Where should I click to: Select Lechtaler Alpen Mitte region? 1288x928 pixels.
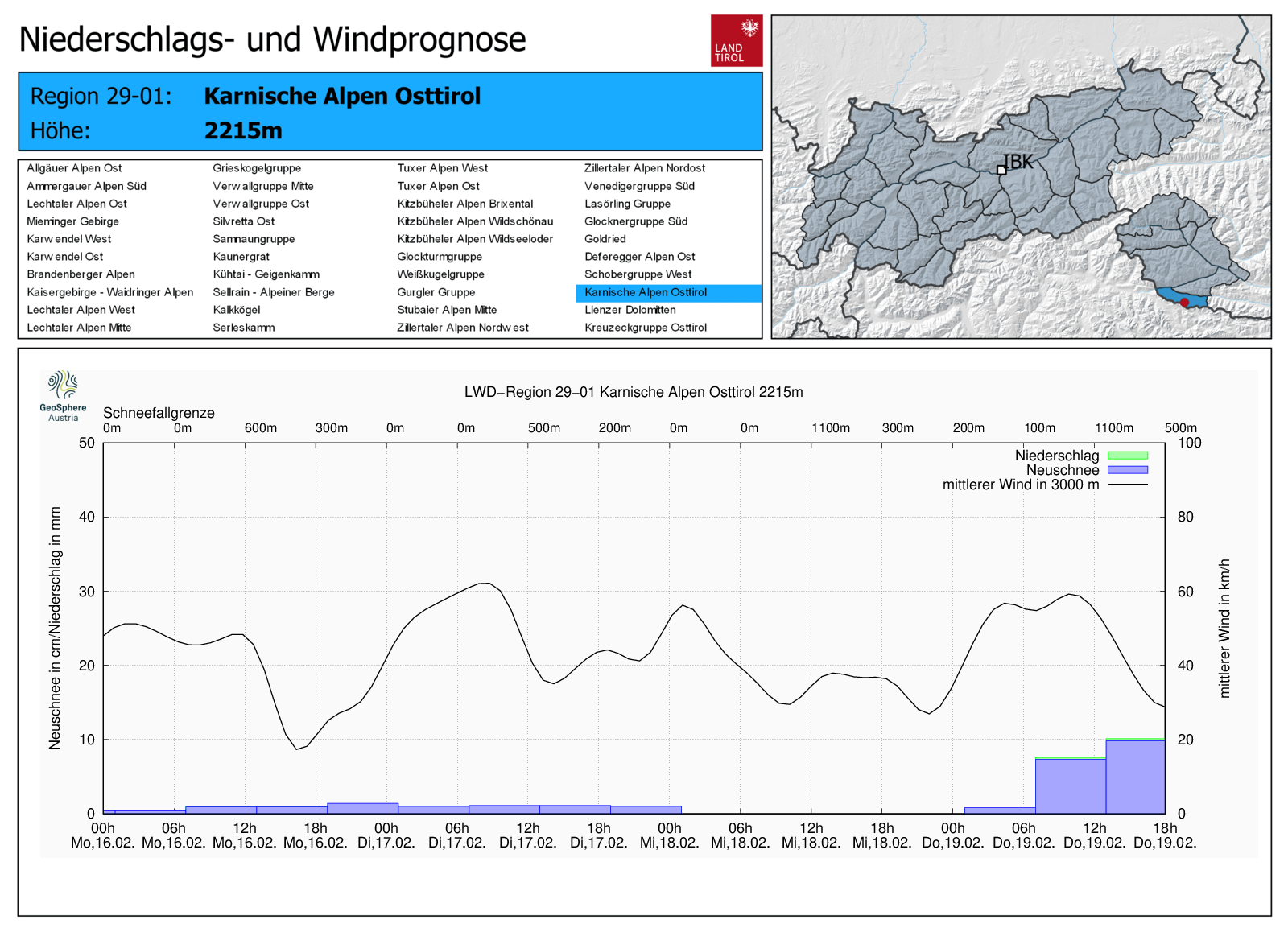(79, 328)
